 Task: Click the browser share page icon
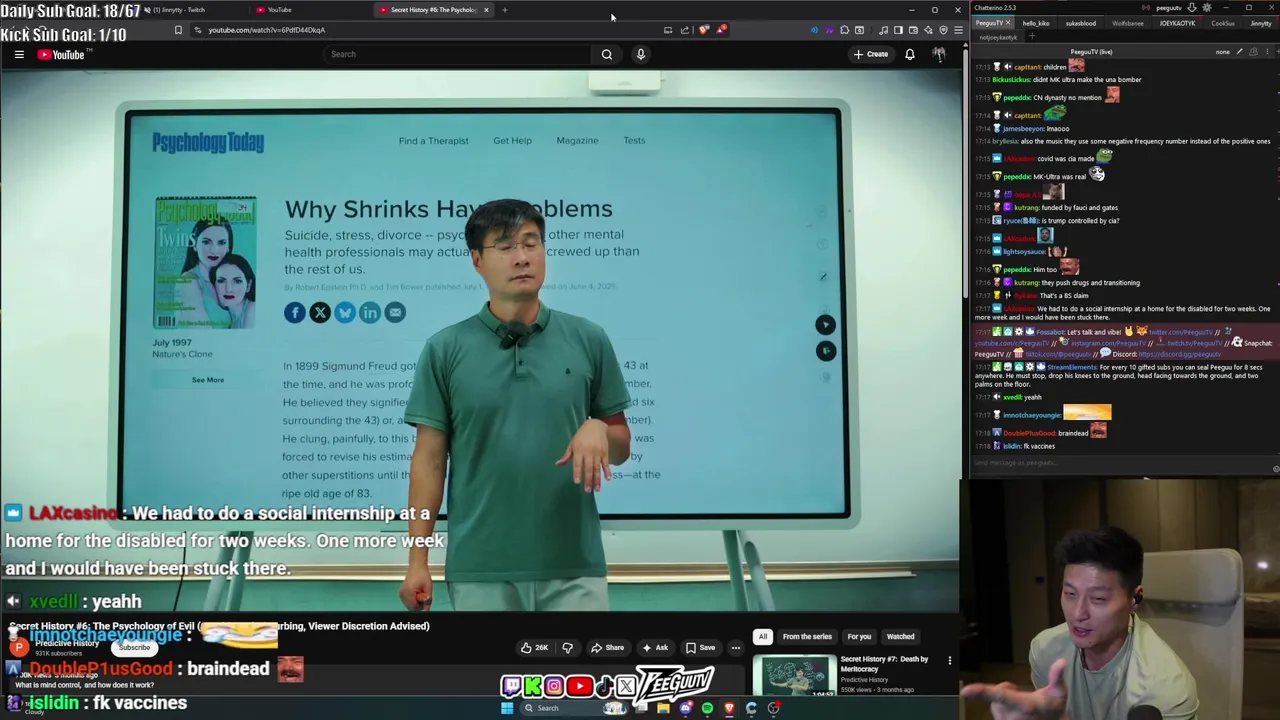685,30
